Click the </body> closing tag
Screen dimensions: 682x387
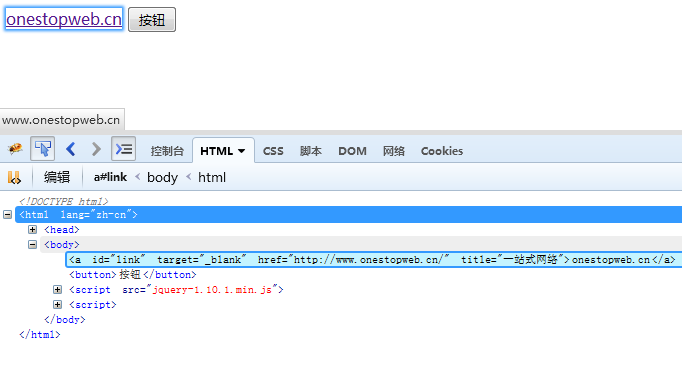[65, 320]
